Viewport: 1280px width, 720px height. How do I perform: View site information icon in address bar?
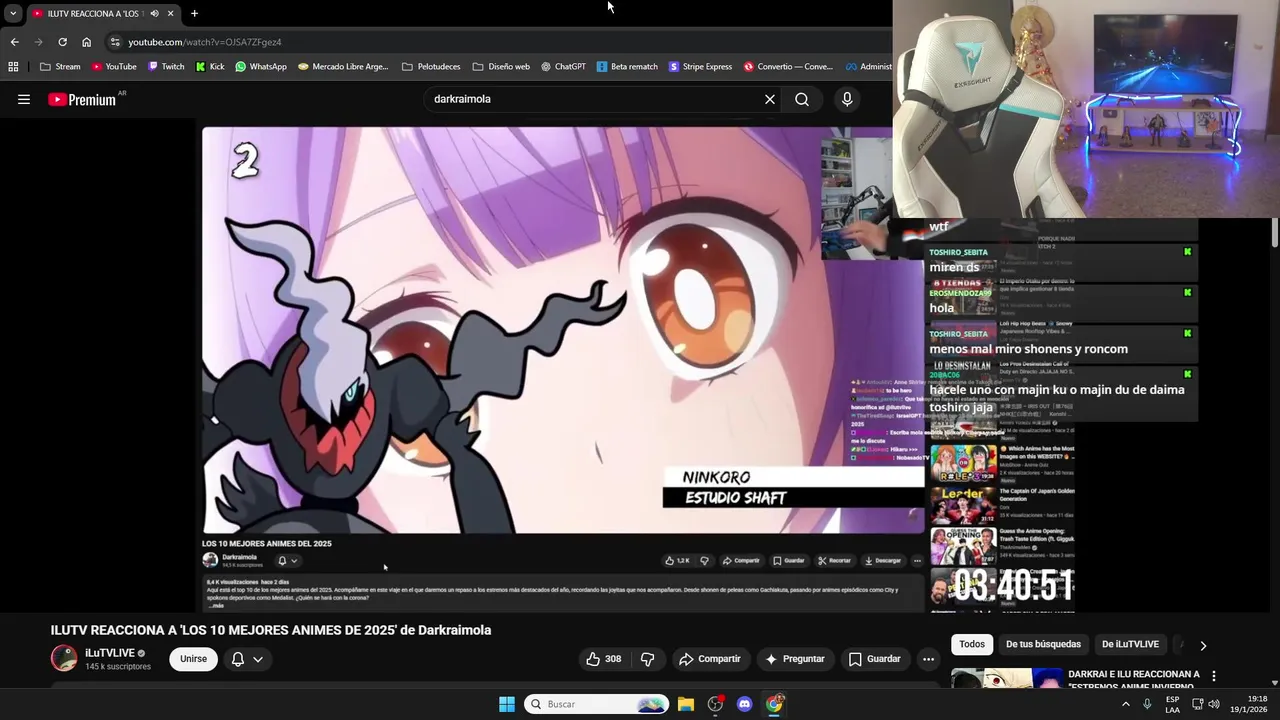point(115,42)
